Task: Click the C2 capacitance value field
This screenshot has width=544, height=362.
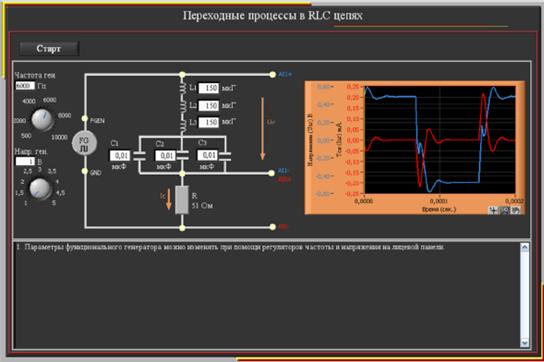Action: (165, 155)
